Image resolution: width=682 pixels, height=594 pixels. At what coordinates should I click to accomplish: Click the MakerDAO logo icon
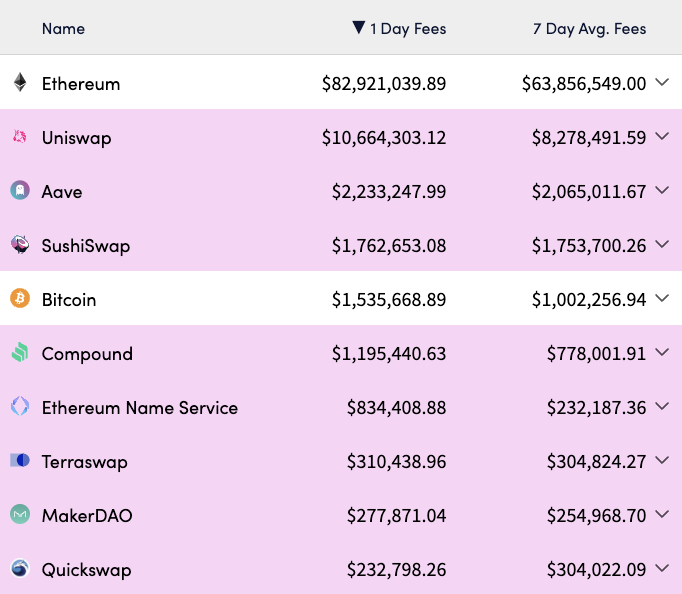20,514
